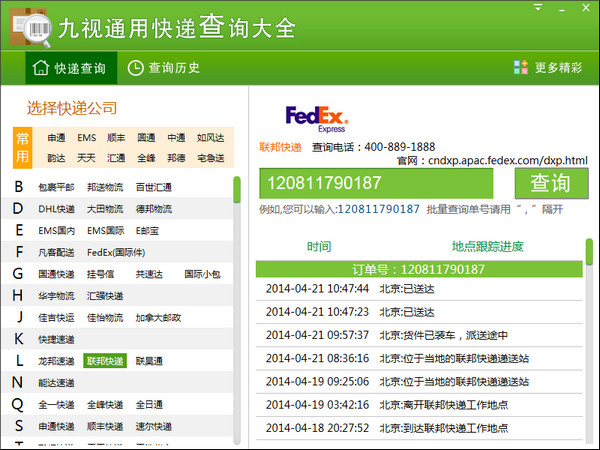Choose 全一快递 courier
Image resolution: width=600 pixels, height=450 pixels.
pos(56,405)
